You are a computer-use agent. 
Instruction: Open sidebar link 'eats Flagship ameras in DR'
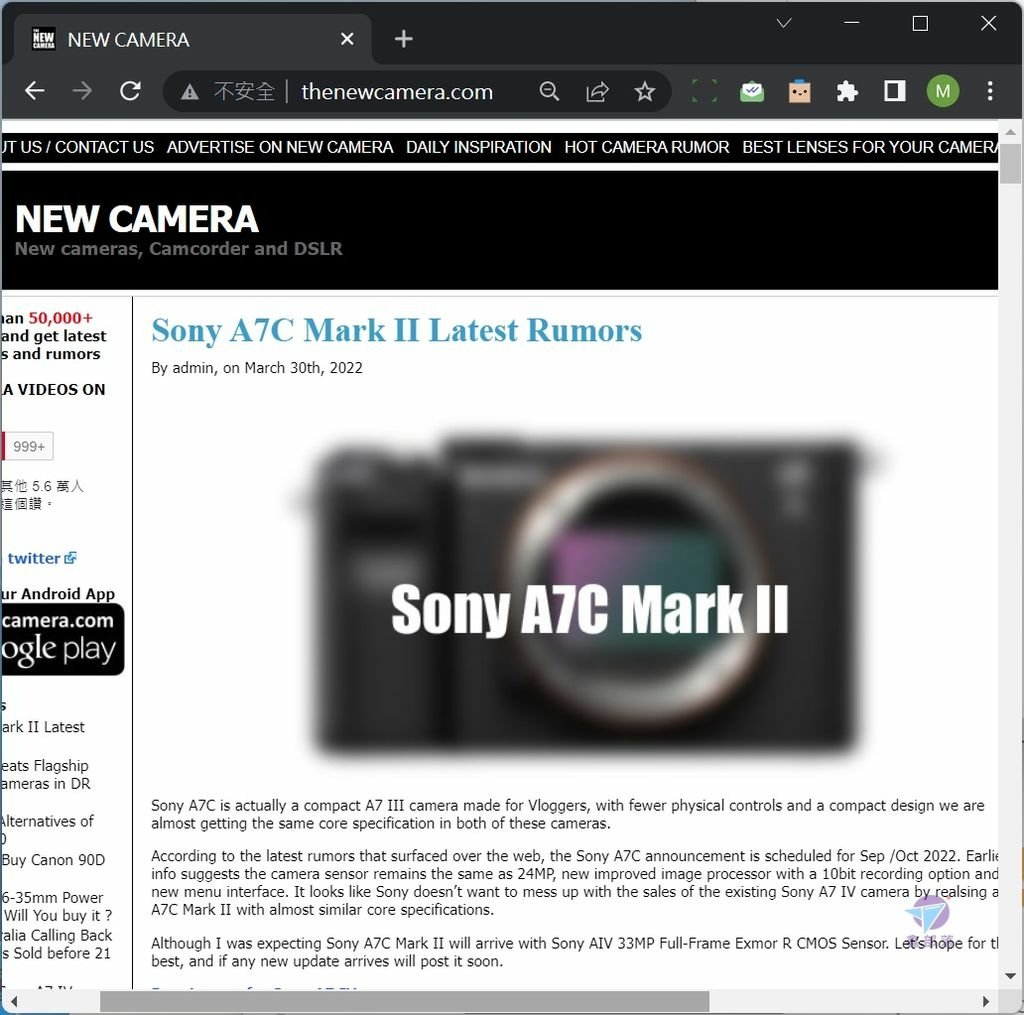pos(46,775)
